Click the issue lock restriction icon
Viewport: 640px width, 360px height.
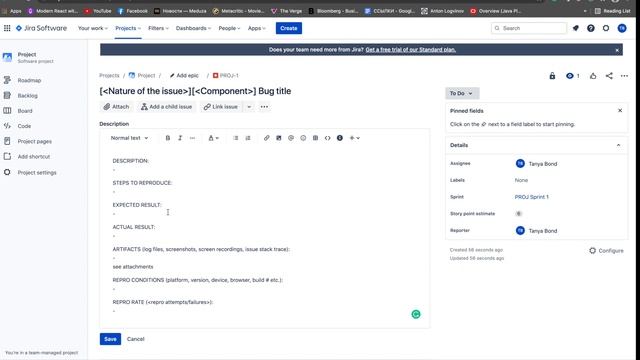coord(552,76)
